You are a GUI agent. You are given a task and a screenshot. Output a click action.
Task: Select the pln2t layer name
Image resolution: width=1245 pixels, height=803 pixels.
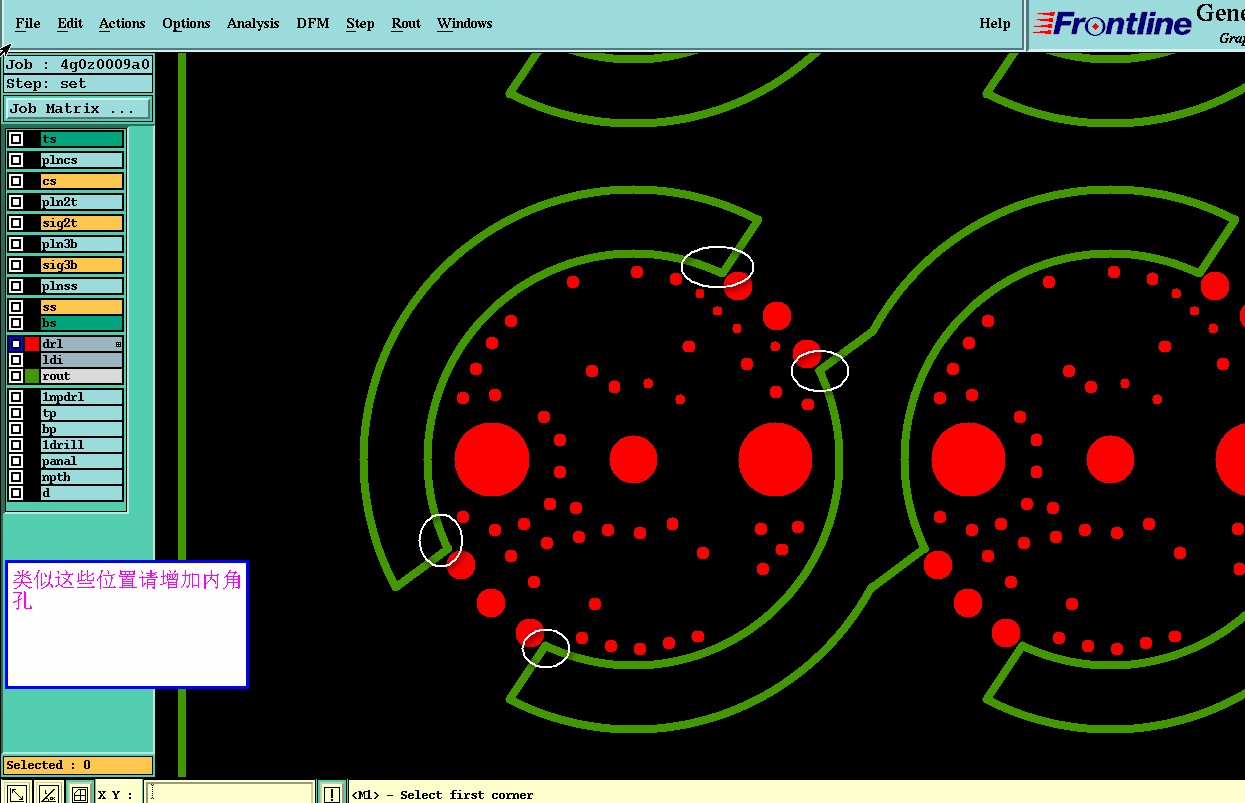click(82, 202)
